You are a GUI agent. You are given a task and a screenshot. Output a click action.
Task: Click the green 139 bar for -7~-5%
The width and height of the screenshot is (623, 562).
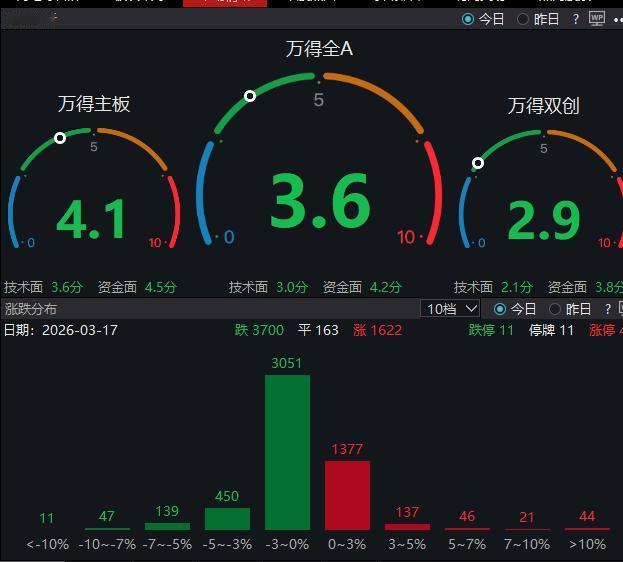pyautogui.click(x=167, y=526)
